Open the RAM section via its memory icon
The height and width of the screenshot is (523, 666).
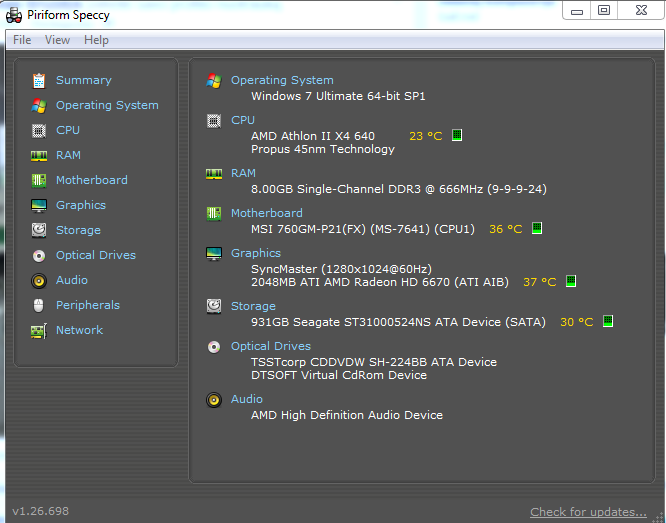click(x=39, y=155)
